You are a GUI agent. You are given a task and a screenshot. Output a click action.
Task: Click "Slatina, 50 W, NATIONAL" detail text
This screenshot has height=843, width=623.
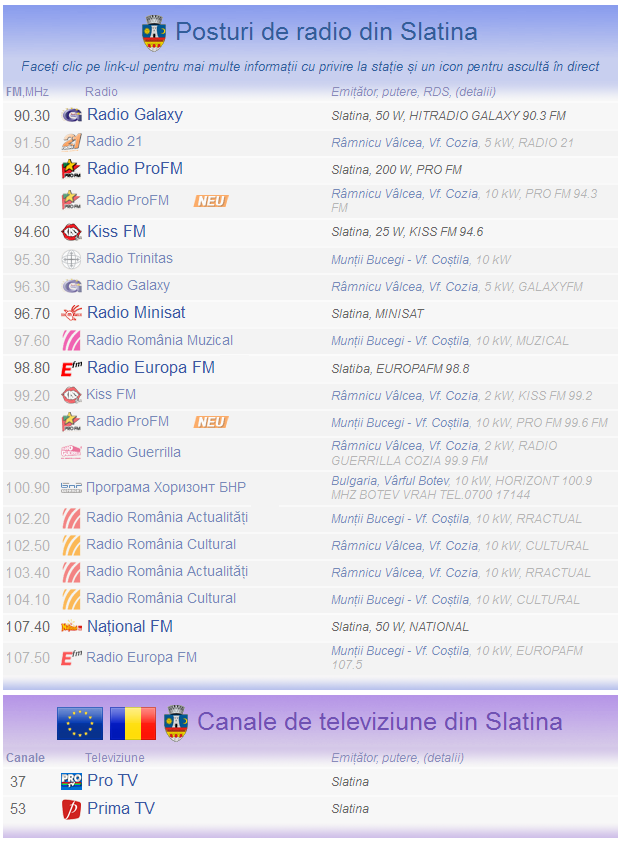click(x=400, y=627)
